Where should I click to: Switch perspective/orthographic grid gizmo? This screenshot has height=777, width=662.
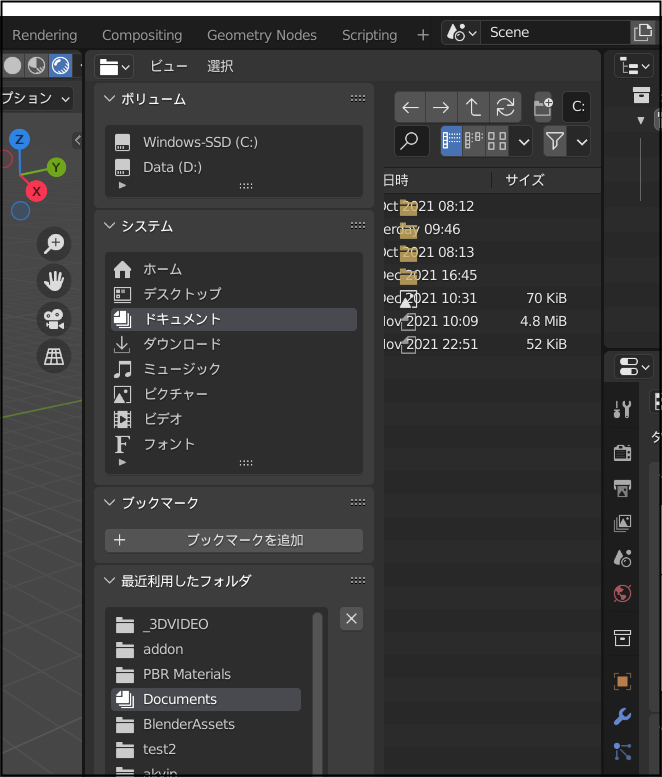click(x=54, y=356)
